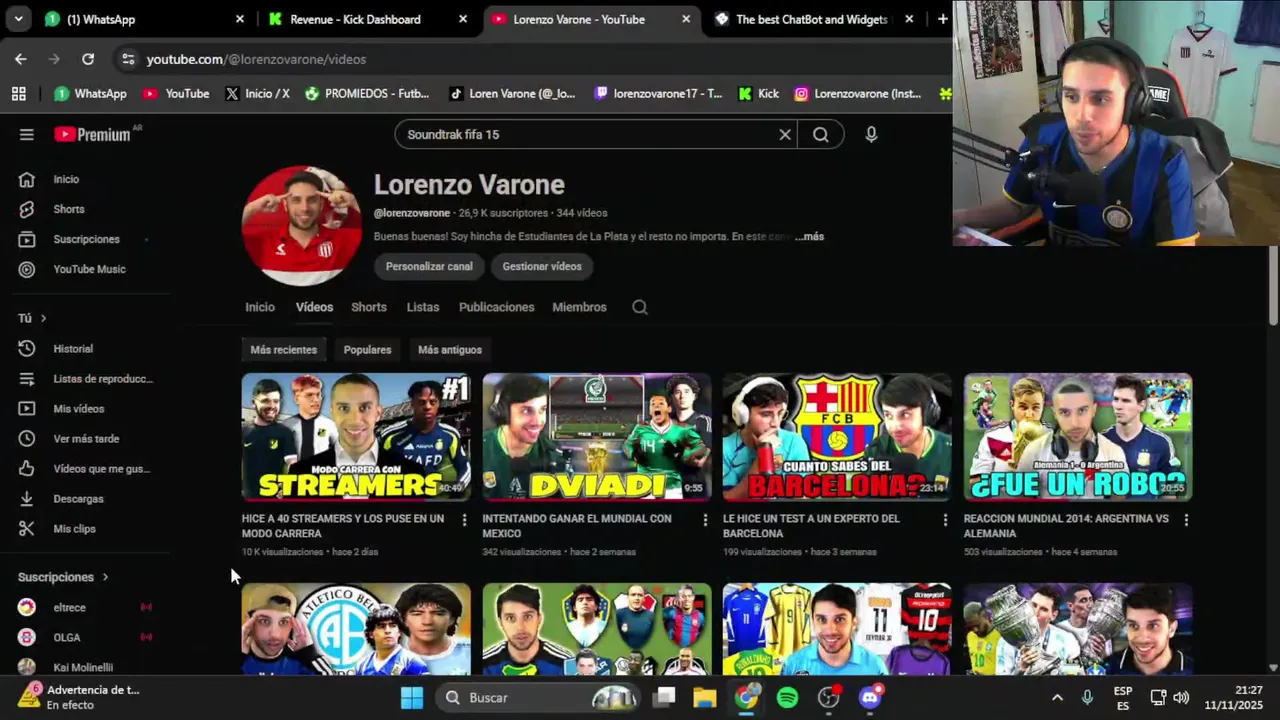Go back with the browser back arrow
This screenshot has height=720, width=1280.
21,59
